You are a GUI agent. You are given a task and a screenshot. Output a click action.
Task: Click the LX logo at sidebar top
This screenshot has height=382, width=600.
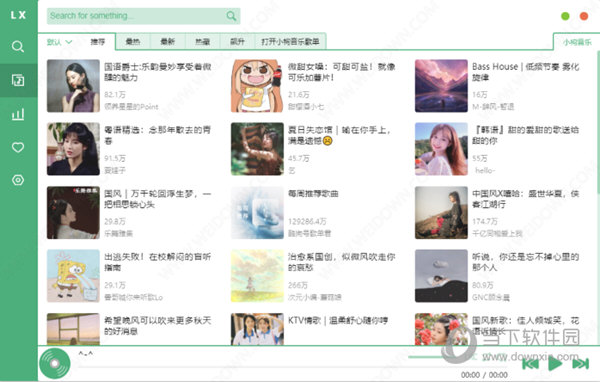click(x=18, y=15)
